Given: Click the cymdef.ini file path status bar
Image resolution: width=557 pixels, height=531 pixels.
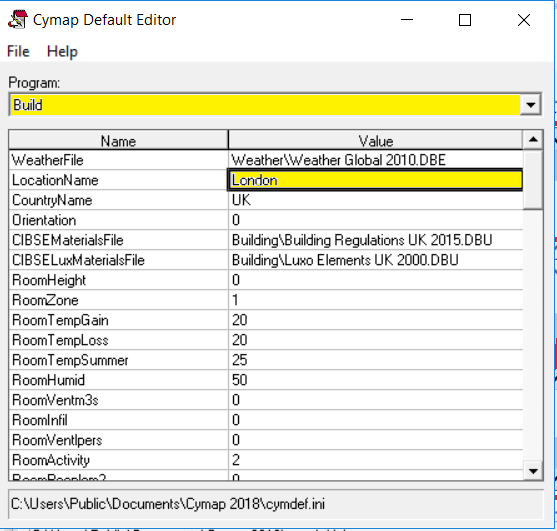Looking at the screenshot, I should [x=276, y=504].
